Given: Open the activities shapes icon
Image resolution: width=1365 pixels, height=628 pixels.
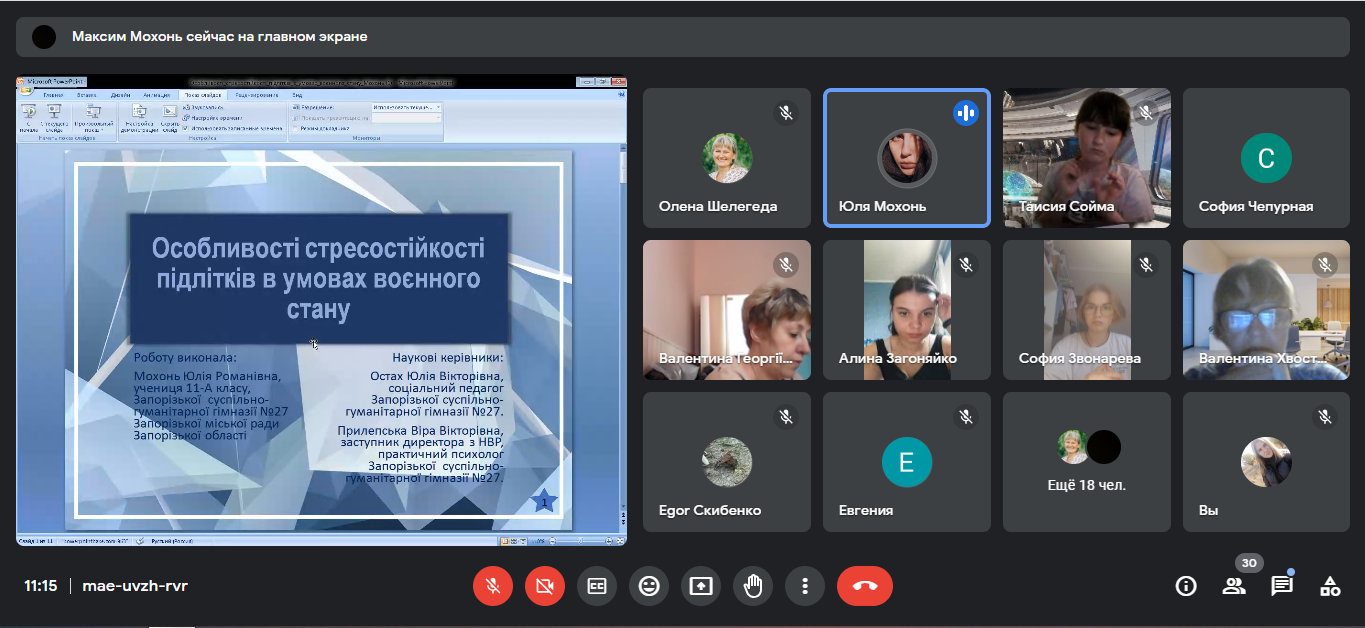Looking at the screenshot, I should click(x=1330, y=587).
